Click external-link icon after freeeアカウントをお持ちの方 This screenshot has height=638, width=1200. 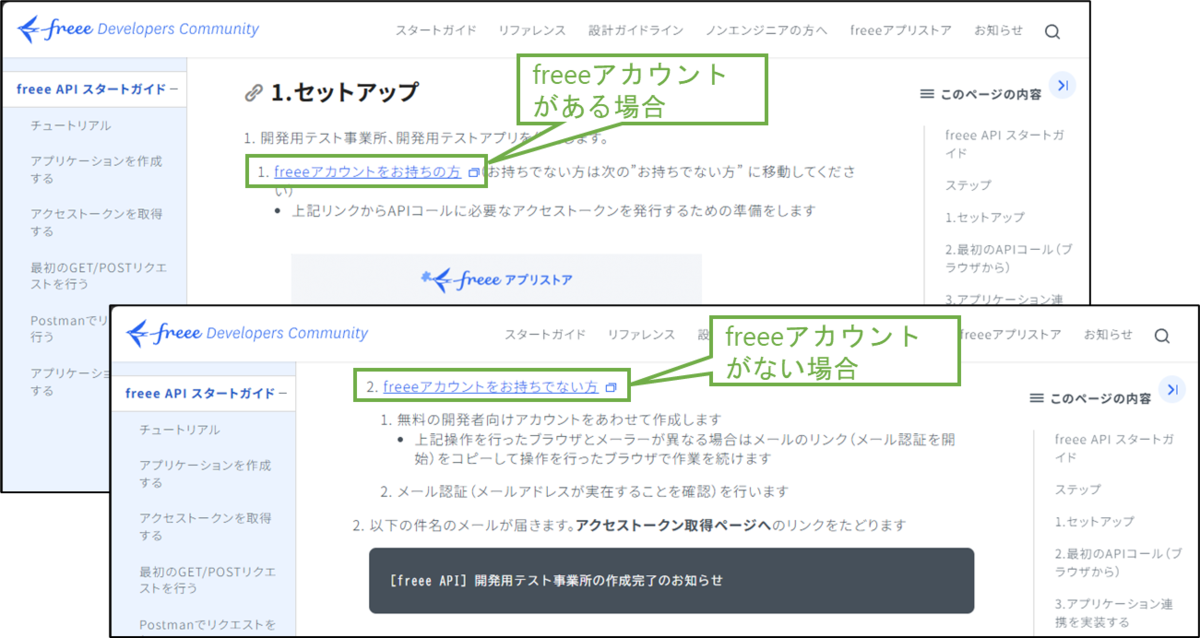[x=474, y=173]
